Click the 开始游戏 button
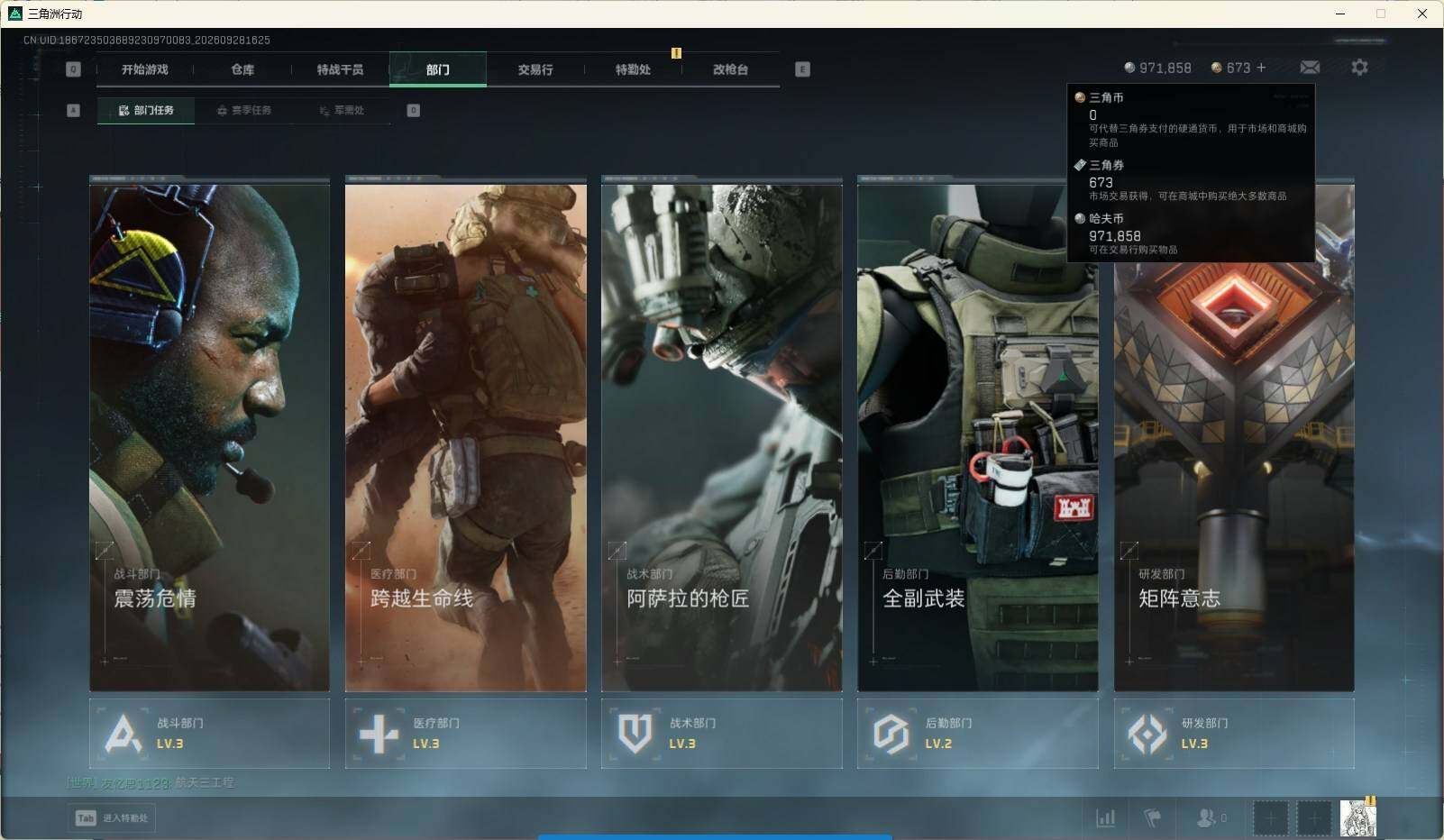 [145, 69]
